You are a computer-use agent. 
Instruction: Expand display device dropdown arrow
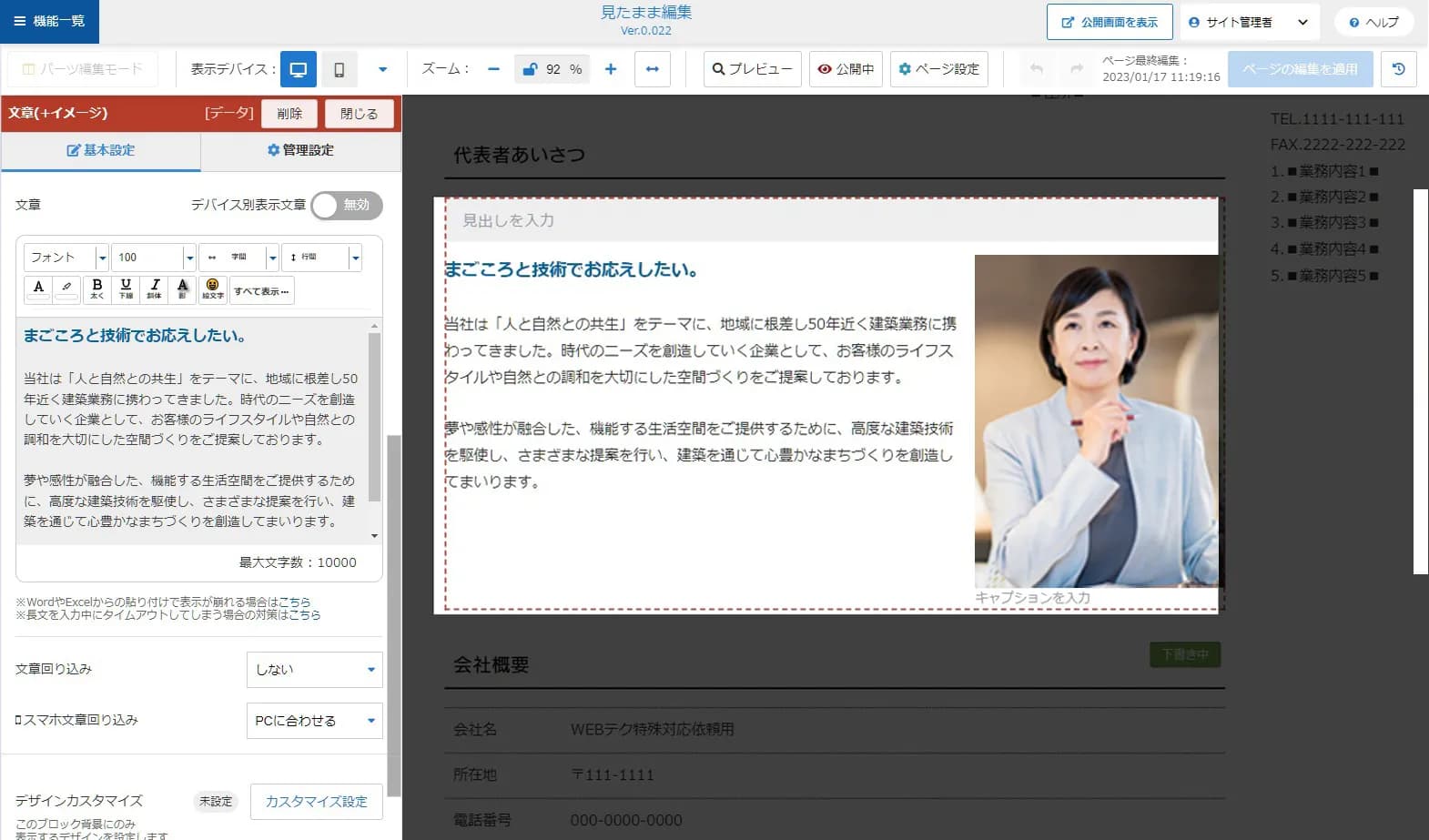pyautogui.click(x=382, y=69)
